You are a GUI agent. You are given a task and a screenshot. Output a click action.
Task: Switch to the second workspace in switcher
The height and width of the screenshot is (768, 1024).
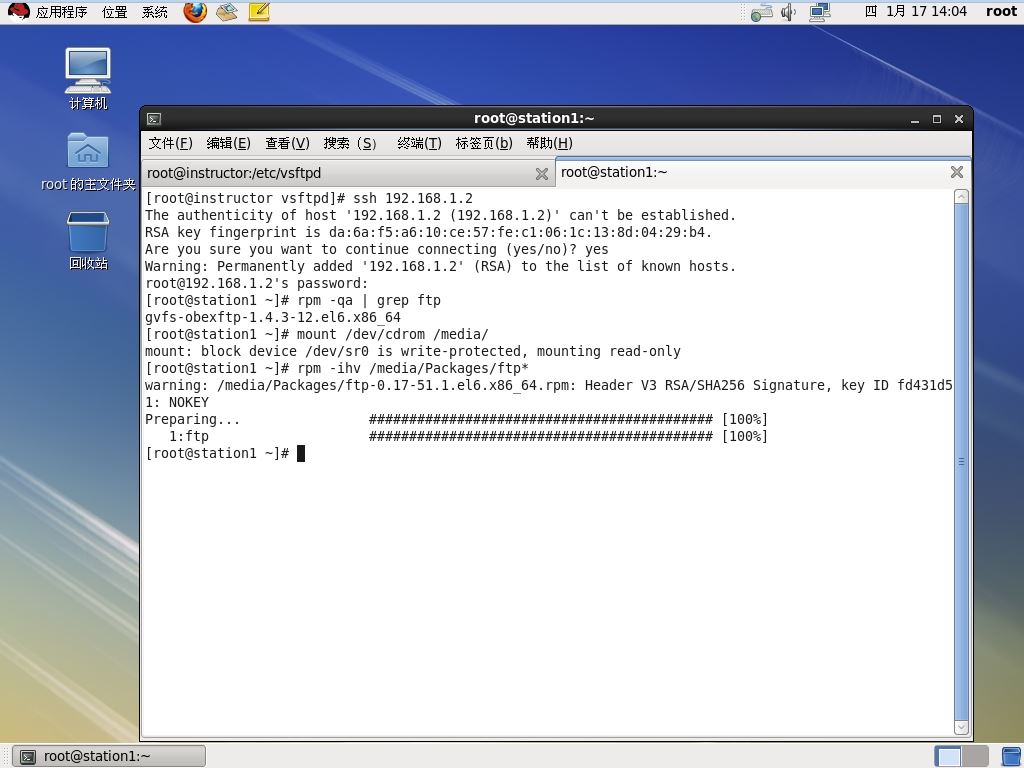point(975,756)
